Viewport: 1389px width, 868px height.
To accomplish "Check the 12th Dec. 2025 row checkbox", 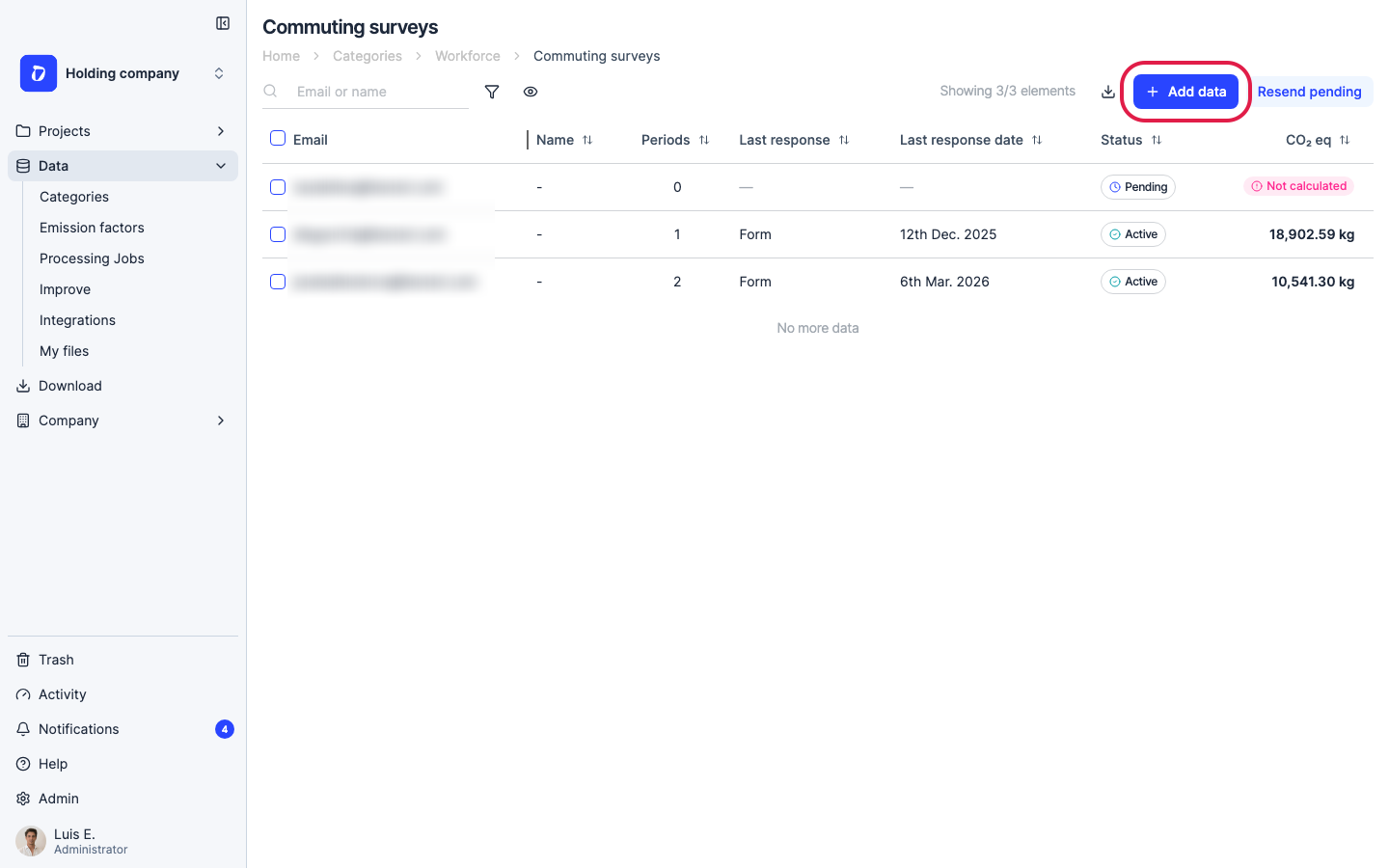I will click(x=278, y=234).
